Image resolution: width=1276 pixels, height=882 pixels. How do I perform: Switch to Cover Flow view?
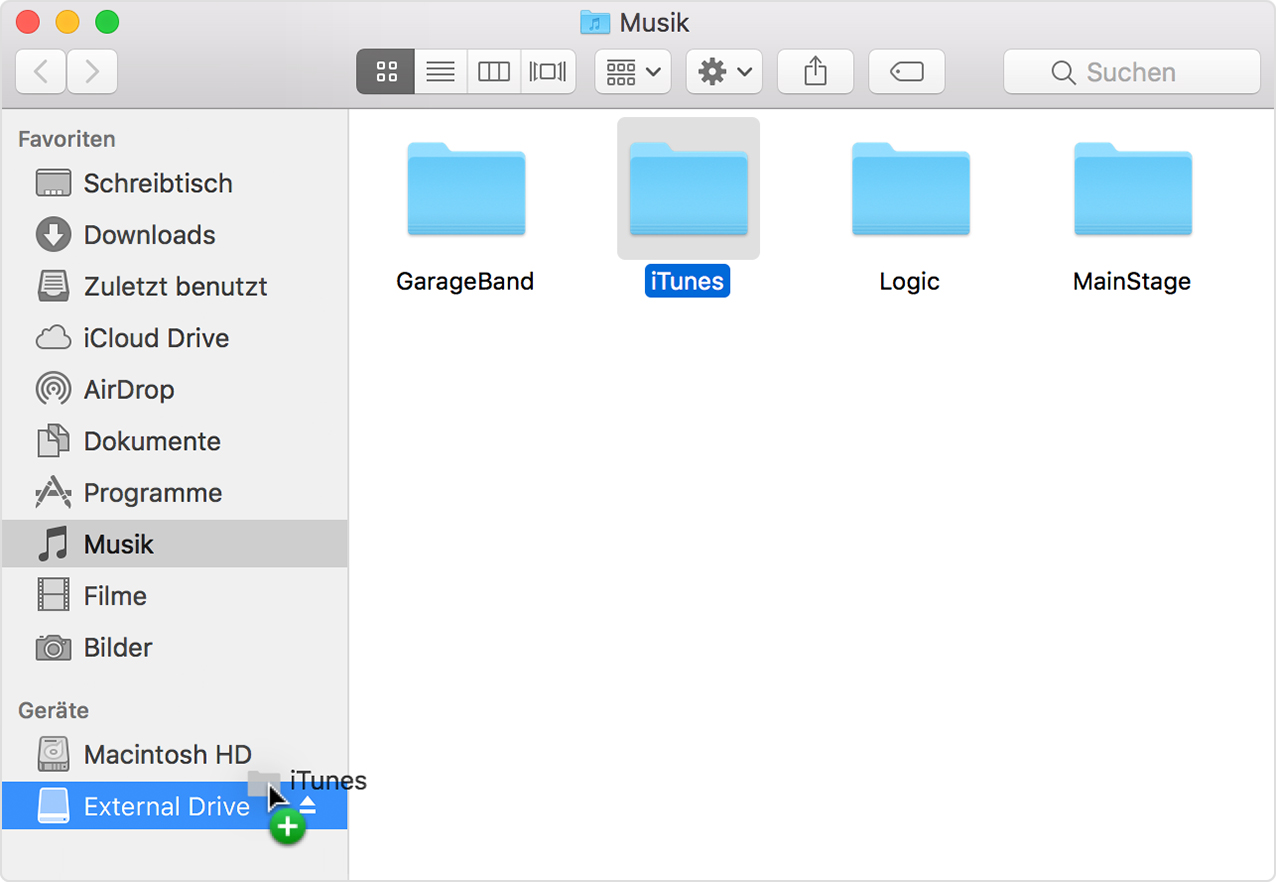[x=548, y=72]
